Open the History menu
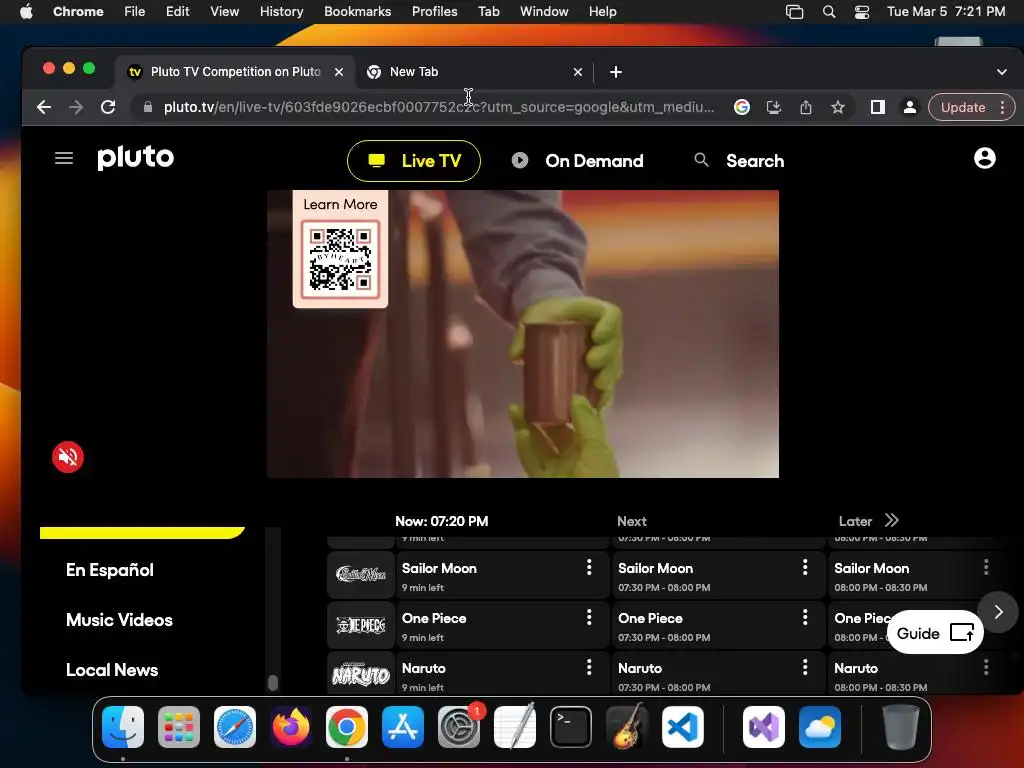This screenshot has height=768, width=1024. (x=281, y=11)
